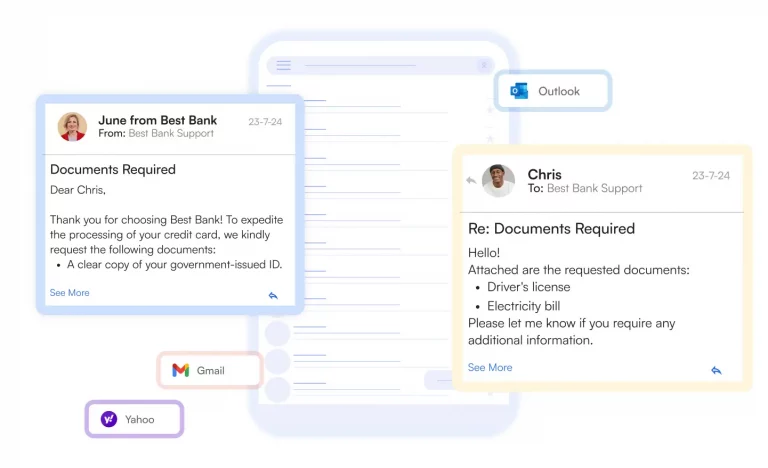Select the Gmail provider button
The image size is (768, 468).
pyautogui.click(x=210, y=370)
